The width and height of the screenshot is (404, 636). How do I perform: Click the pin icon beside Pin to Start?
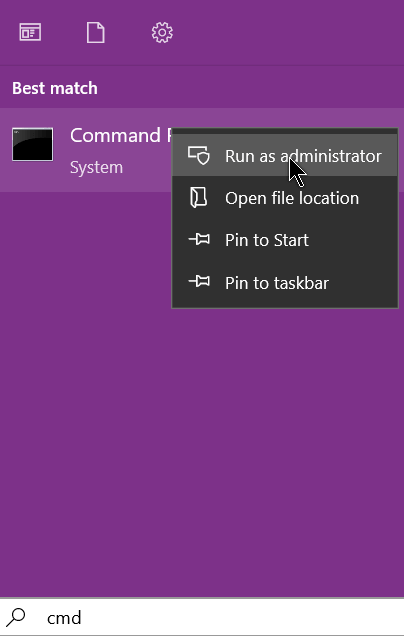pyautogui.click(x=199, y=240)
